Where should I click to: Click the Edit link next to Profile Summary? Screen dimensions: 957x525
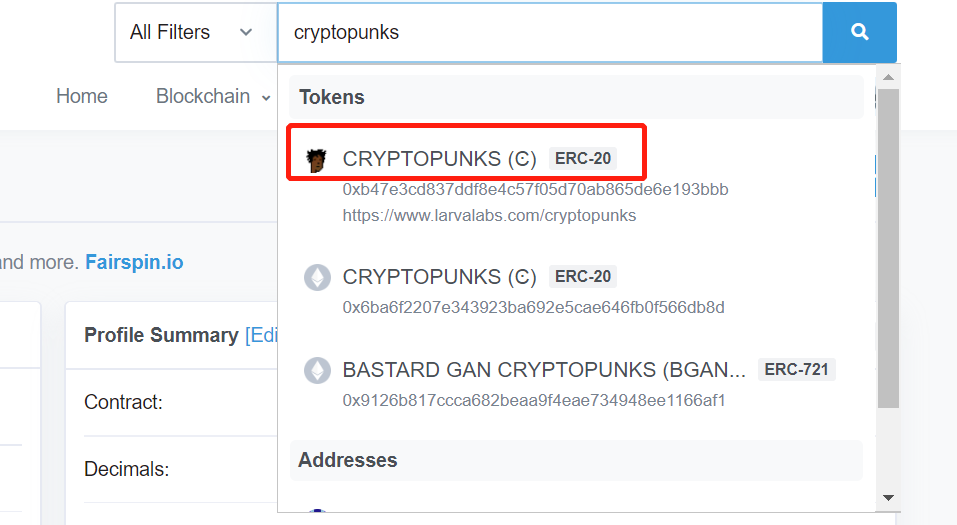pyautogui.click(x=261, y=335)
